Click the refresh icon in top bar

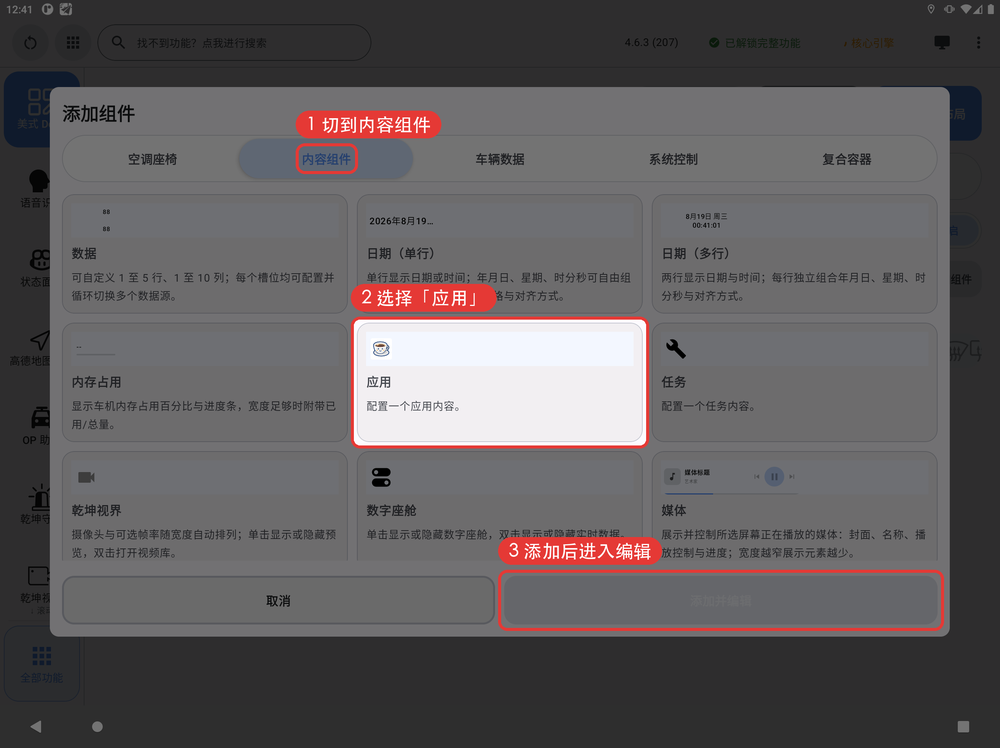[x=30, y=43]
